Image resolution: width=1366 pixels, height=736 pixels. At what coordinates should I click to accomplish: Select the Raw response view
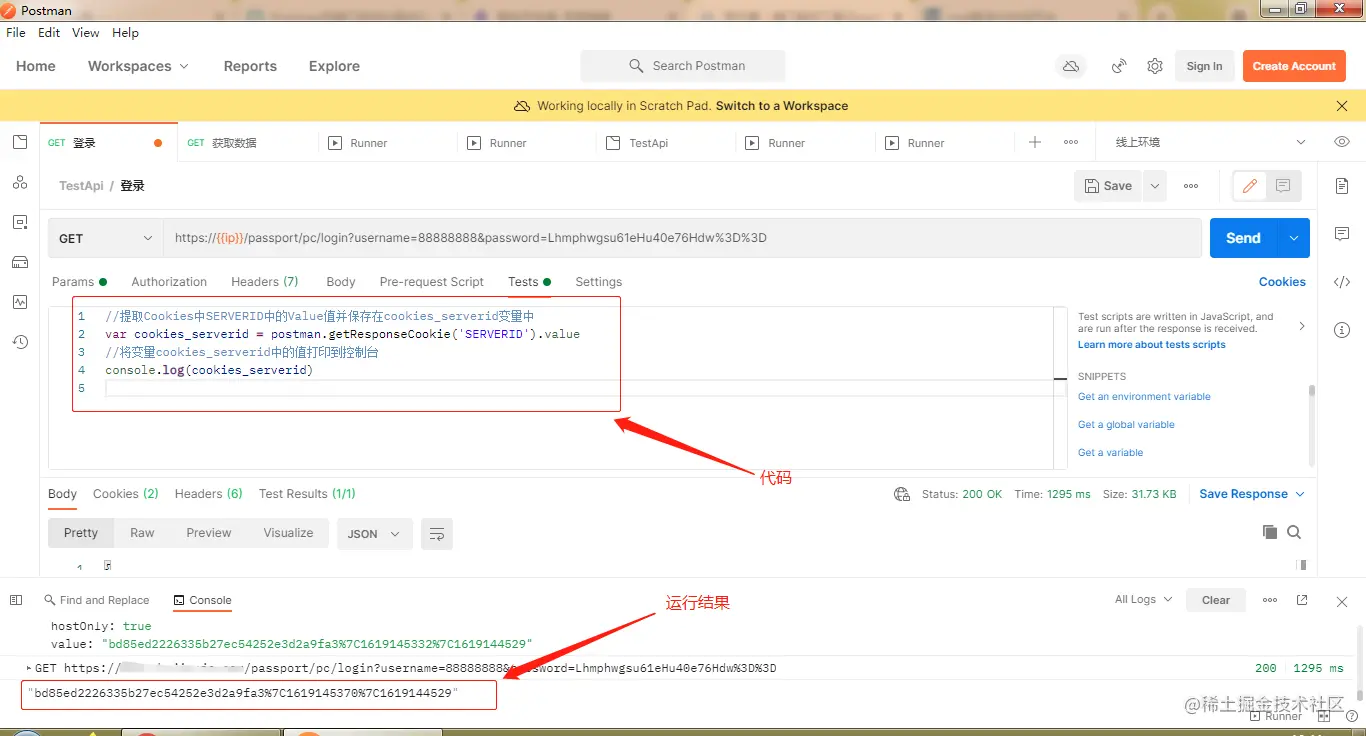tap(142, 533)
